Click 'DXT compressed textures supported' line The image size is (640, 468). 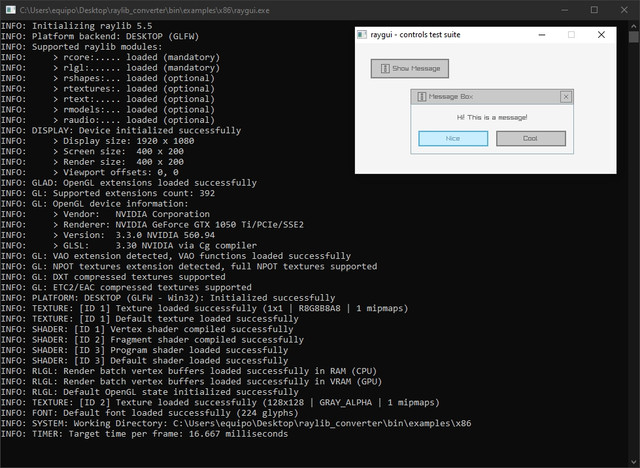[x=113, y=277]
